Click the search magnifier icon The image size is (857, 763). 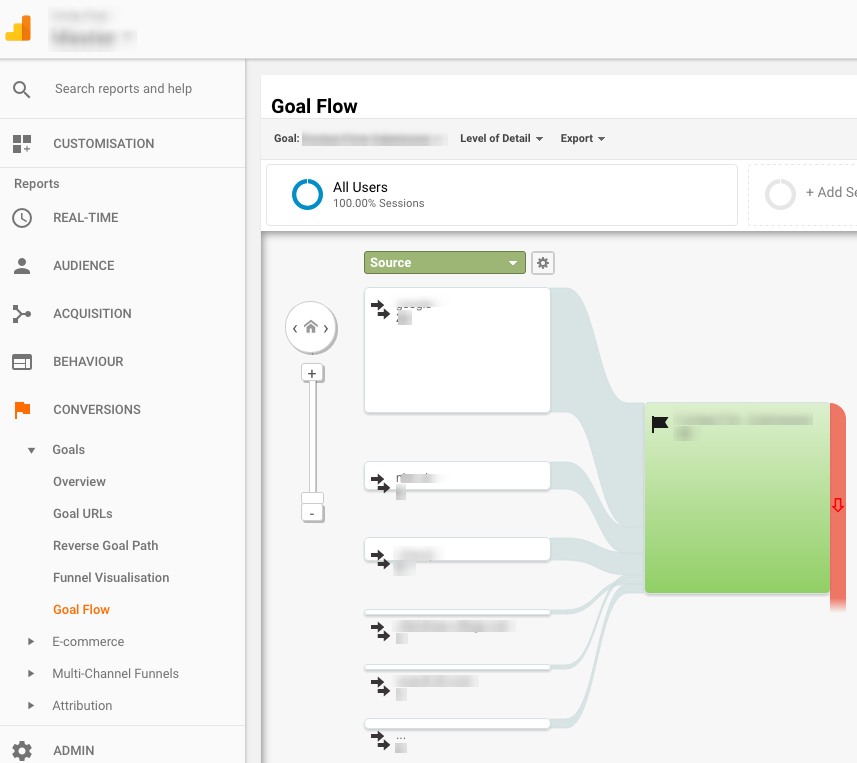[x=22, y=89]
